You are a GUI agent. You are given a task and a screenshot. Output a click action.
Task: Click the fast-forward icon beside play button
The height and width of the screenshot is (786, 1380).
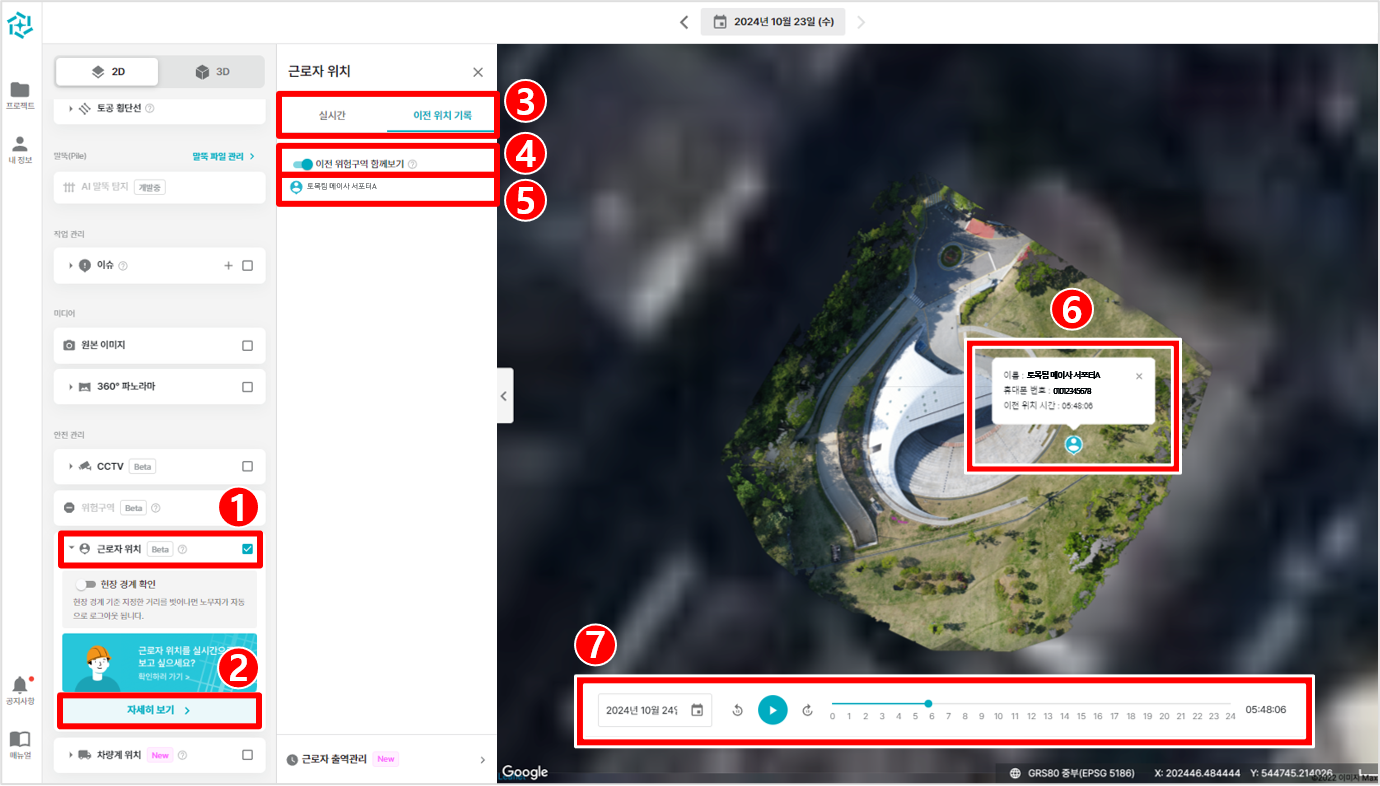point(808,710)
